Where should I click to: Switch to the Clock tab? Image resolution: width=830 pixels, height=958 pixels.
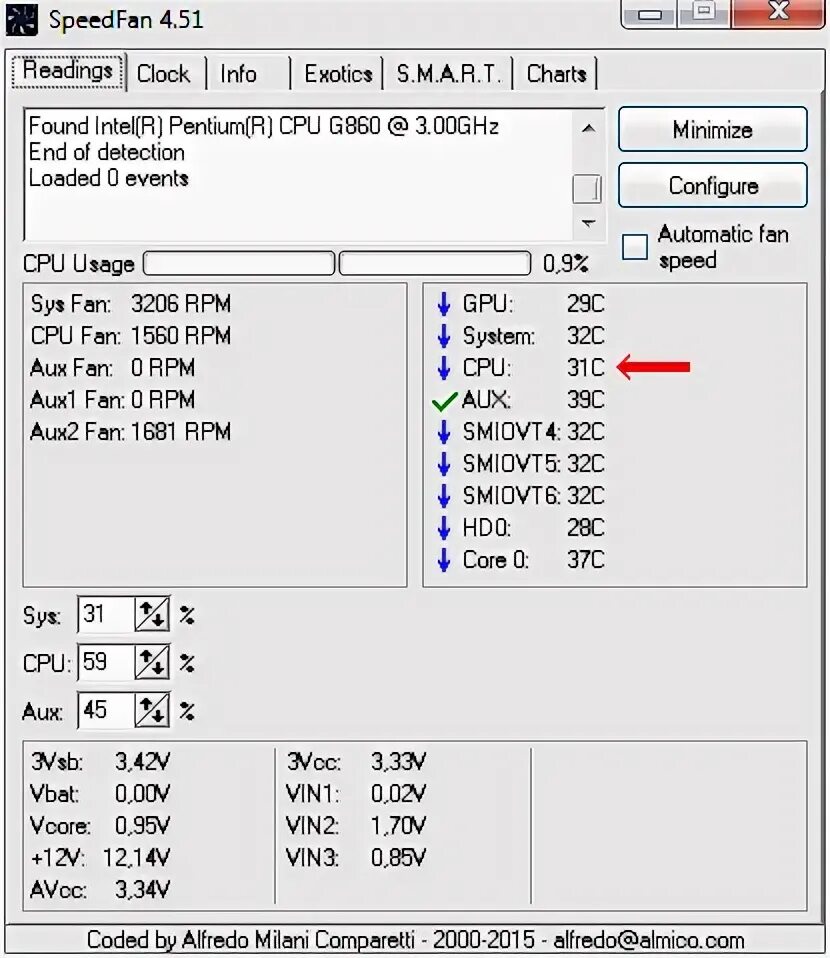pyautogui.click(x=163, y=74)
